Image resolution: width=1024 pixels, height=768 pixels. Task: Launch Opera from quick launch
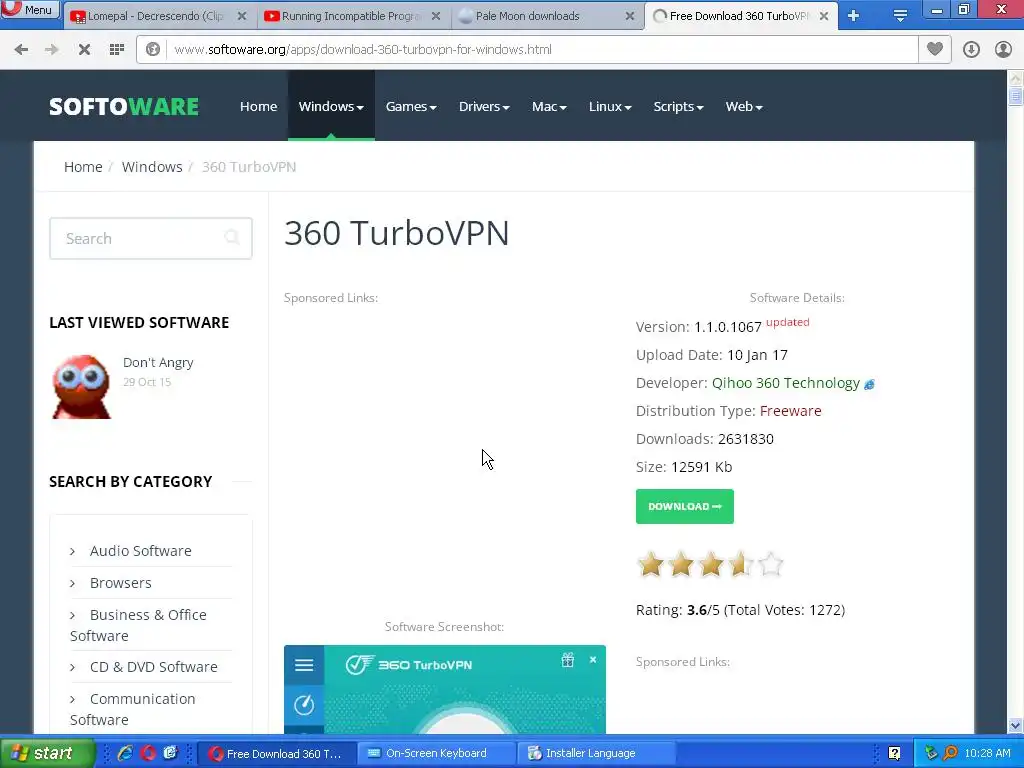(x=148, y=753)
